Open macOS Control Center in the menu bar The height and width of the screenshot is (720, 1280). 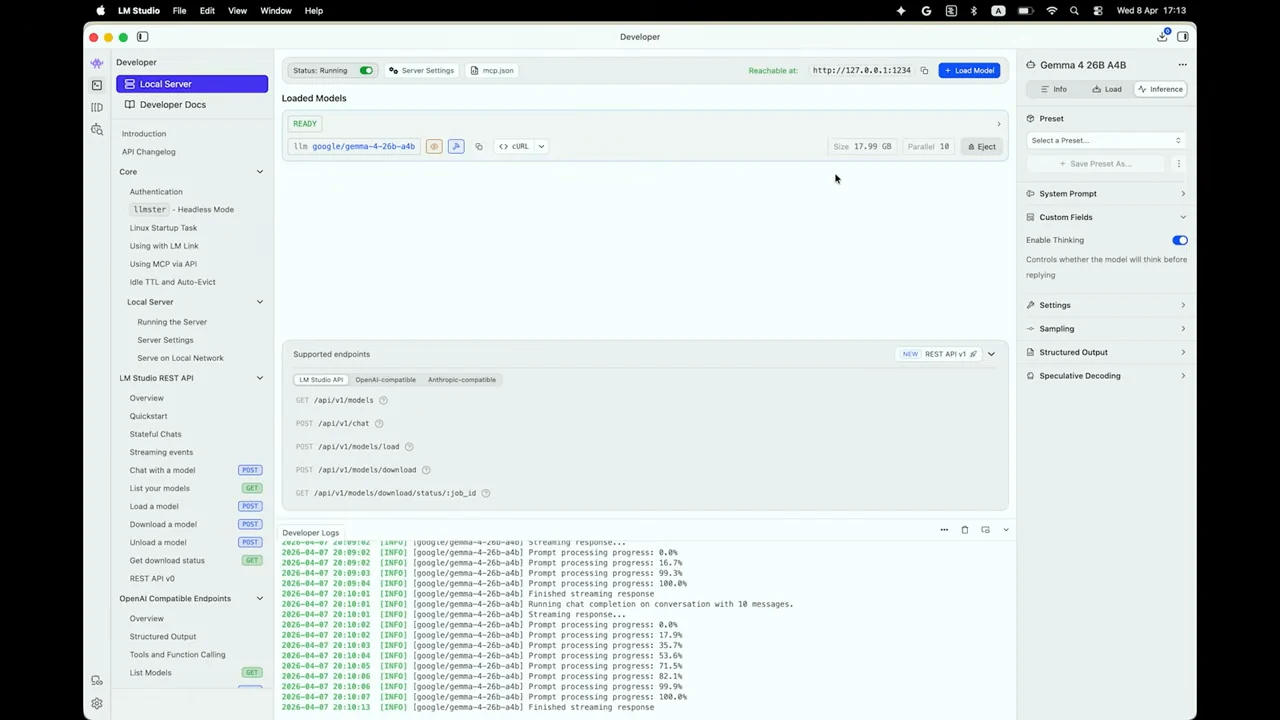pyautogui.click(x=1098, y=11)
